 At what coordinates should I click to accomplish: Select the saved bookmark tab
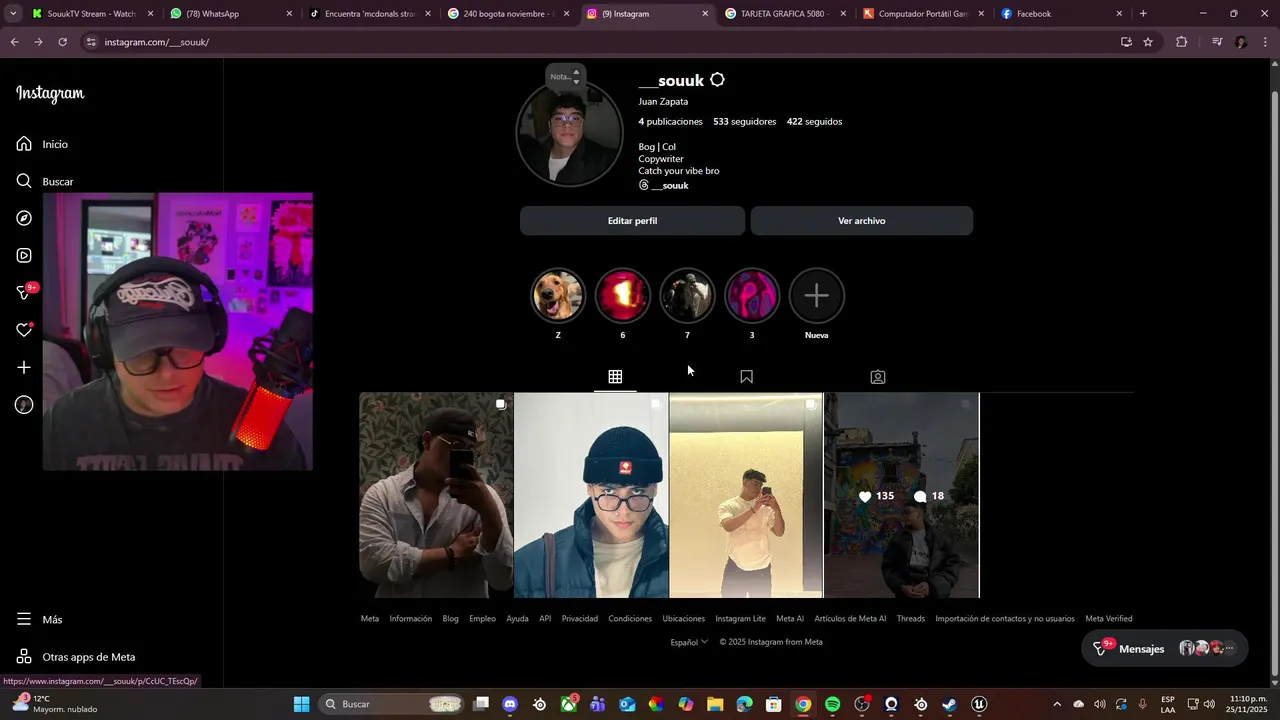point(746,377)
